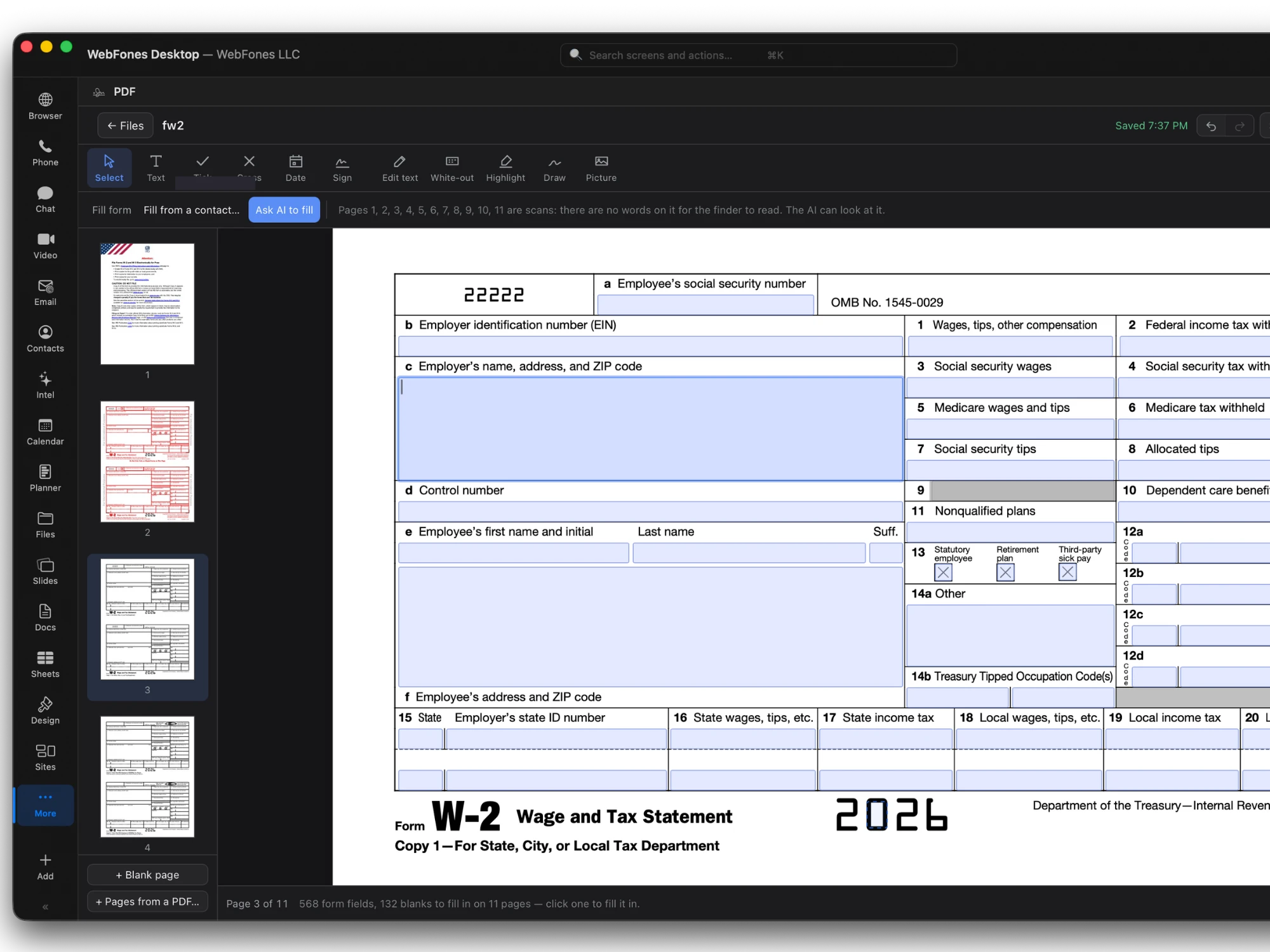Open the Email sidebar item
1270x952 pixels.
45,293
